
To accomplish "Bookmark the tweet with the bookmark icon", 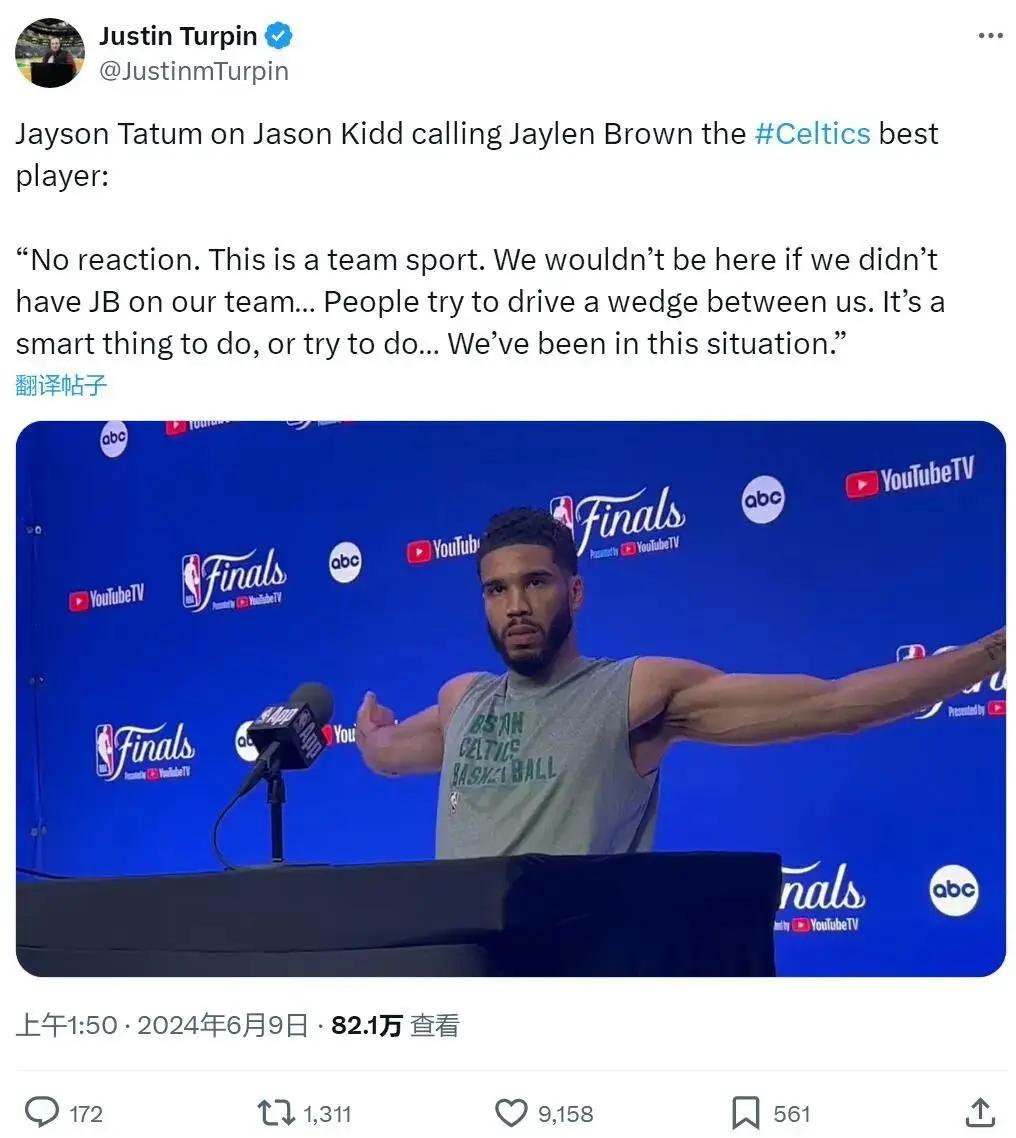I will [x=745, y=1113].
